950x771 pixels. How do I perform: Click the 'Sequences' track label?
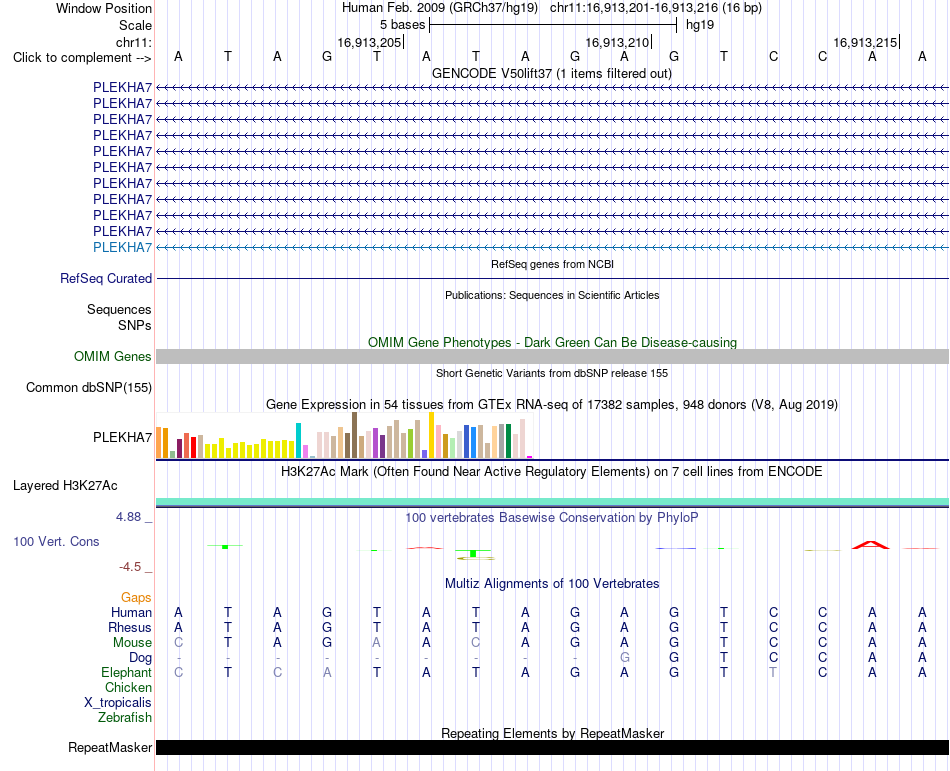tap(119, 309)
